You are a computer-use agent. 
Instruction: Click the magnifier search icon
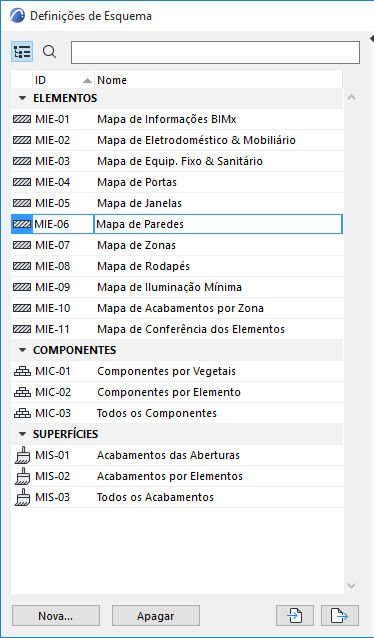pyautogui.click(x=49, y=52)
